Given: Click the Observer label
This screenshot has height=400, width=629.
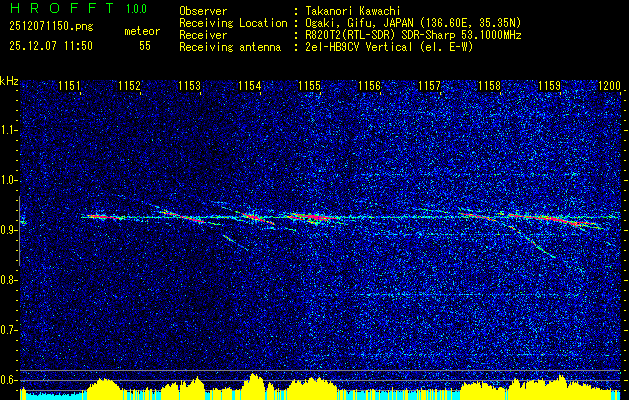Looking at the screenshot, I should click(203, 11).
